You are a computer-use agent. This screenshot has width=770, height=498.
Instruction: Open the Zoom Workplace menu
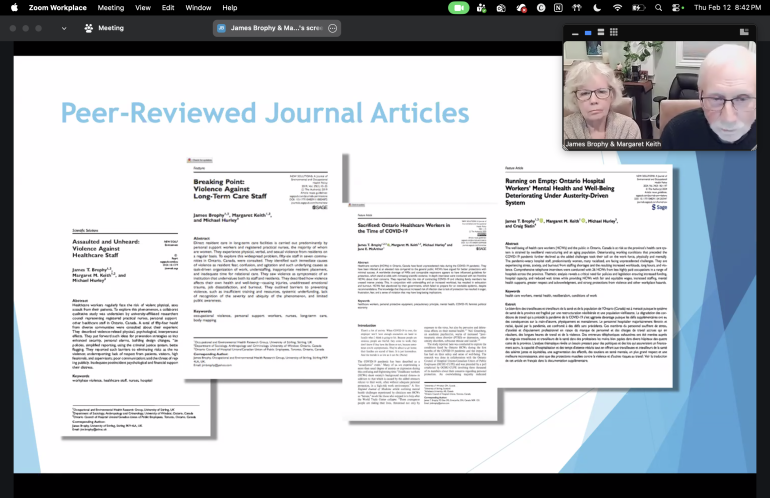coord(57,7)
